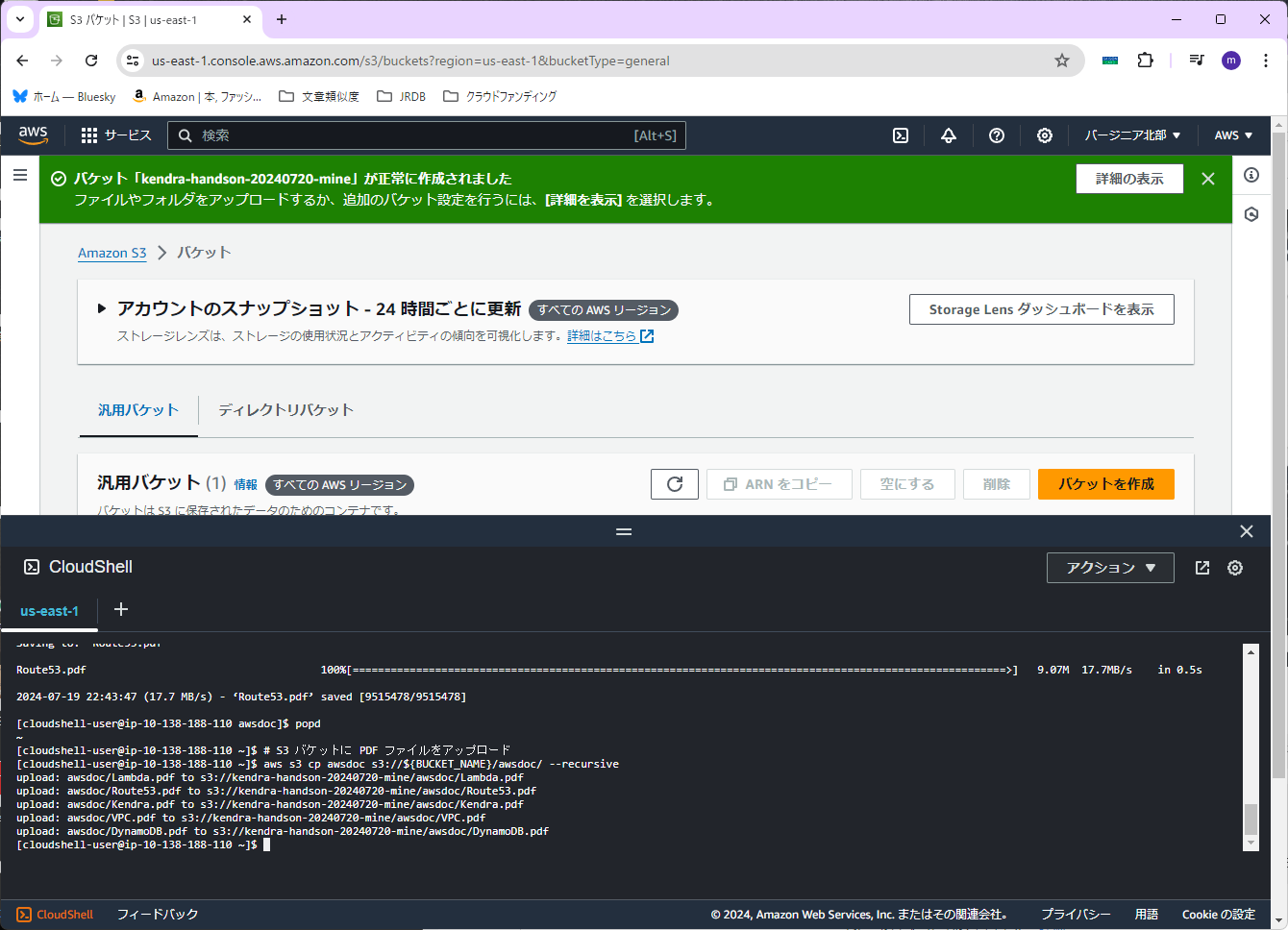Go back in browser history

(x=22, y=61)
